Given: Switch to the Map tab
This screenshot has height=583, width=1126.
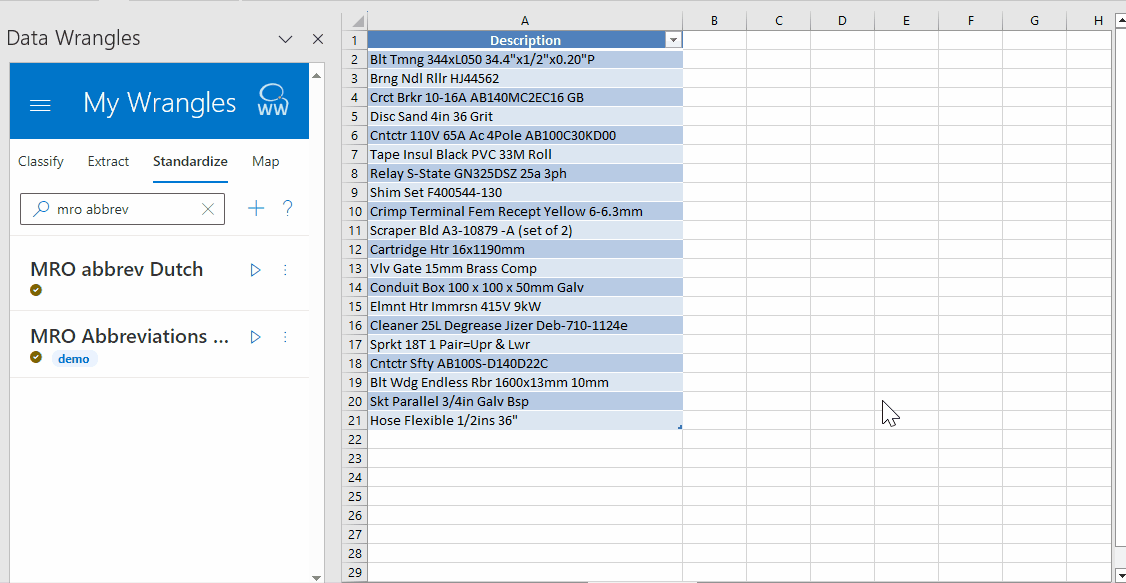Looking at the screenshot, I should pyautogui.click(x=266, y=162).
